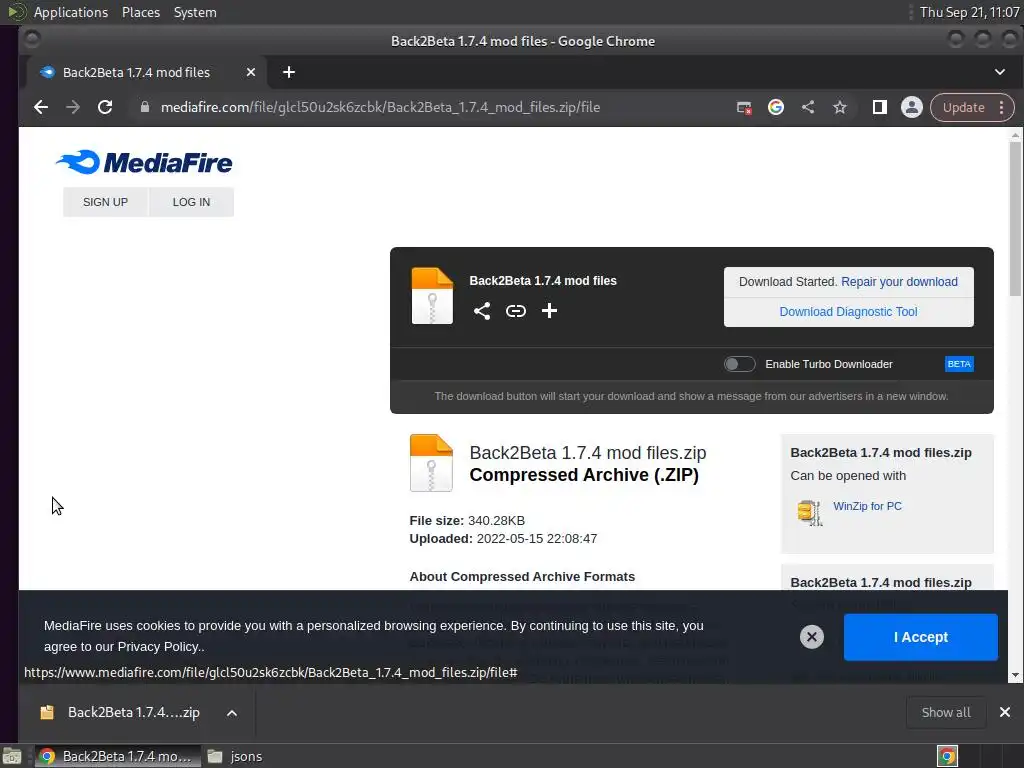
Task: Go back with the browser back arrow
Action: (x=40, y=107)
